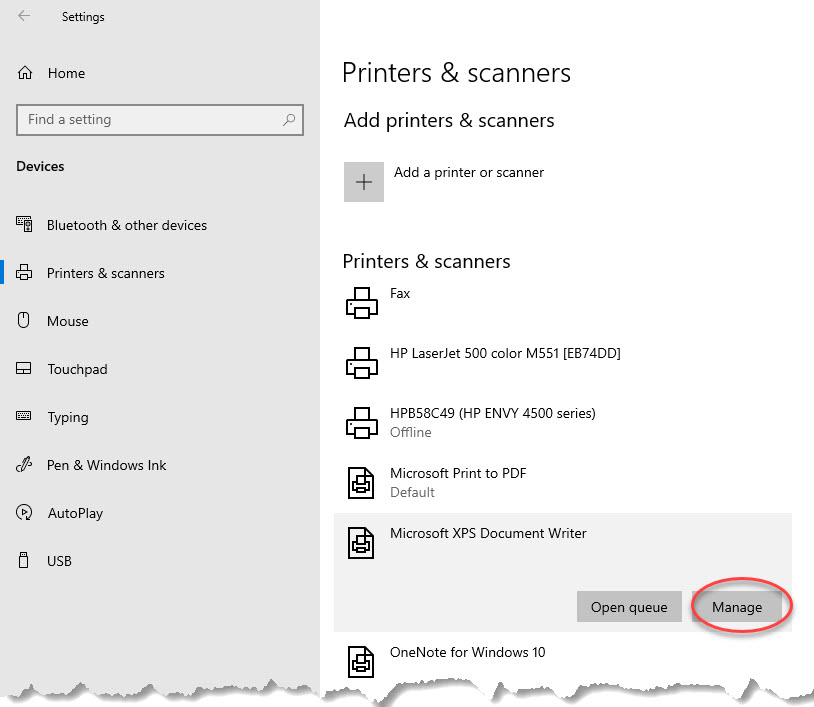Open Mouse settings
Viewport: 814px width, 707px height.
tap(67, 321)
